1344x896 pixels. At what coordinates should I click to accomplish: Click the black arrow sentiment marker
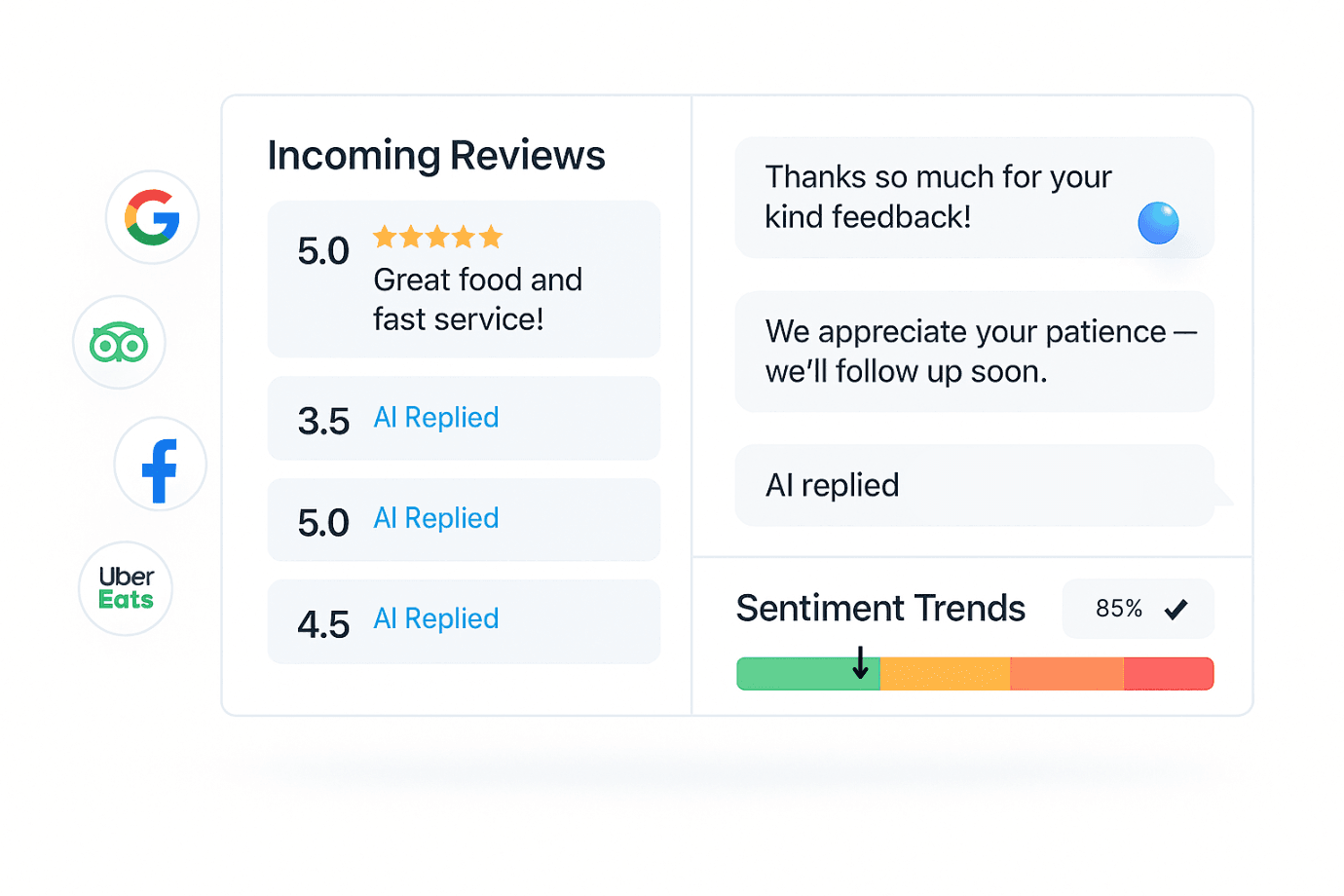pos(860,662)
